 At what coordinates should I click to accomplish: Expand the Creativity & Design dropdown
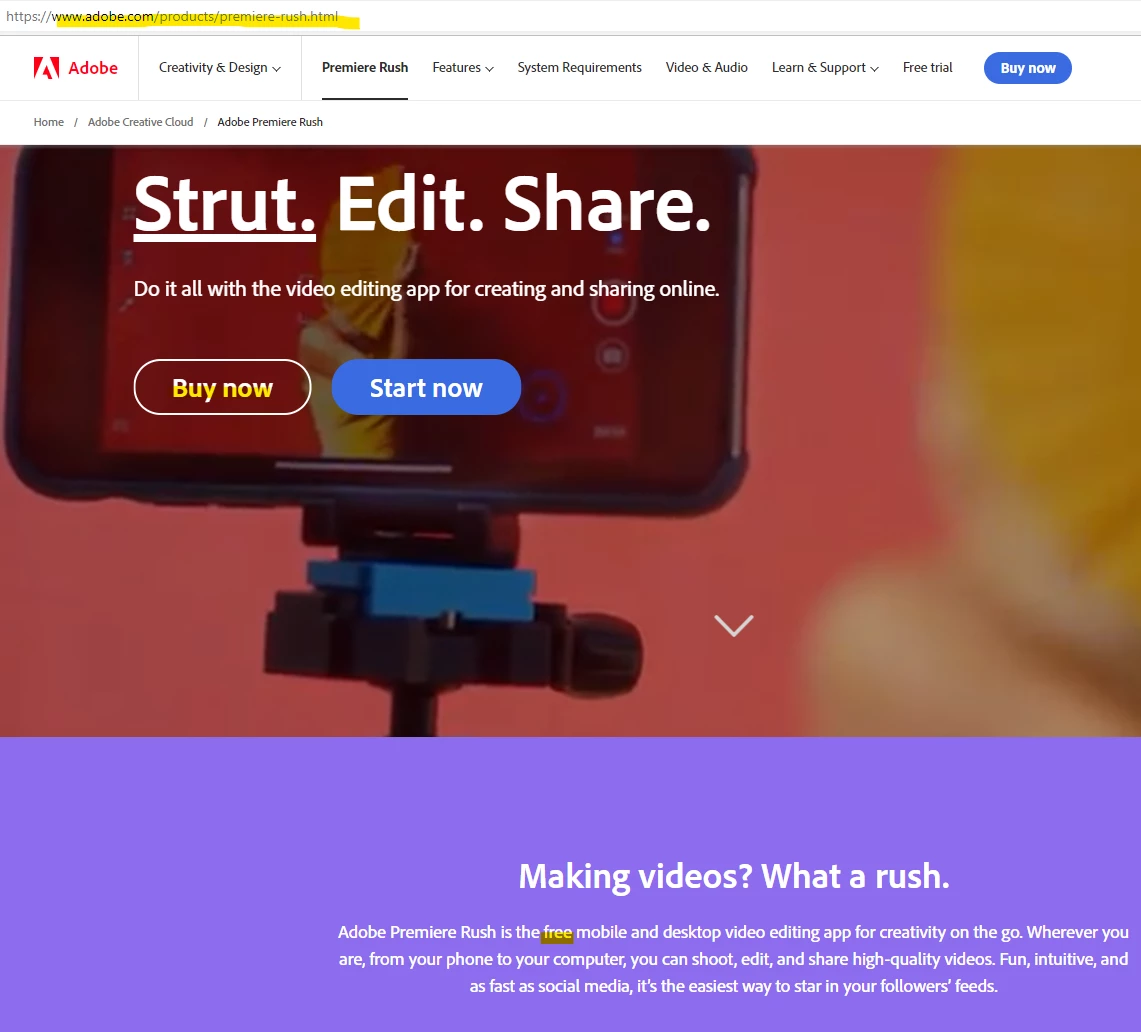point(220,68)
